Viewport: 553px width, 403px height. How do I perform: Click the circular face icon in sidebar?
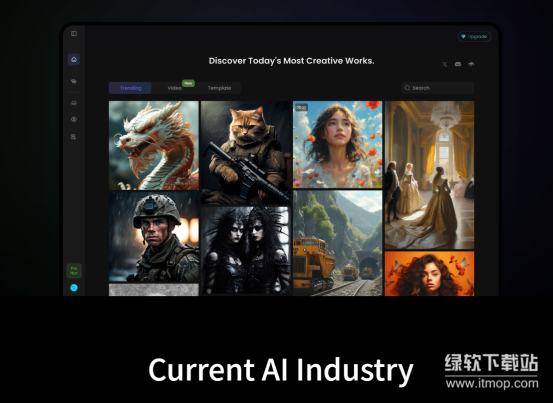(74, 120)
